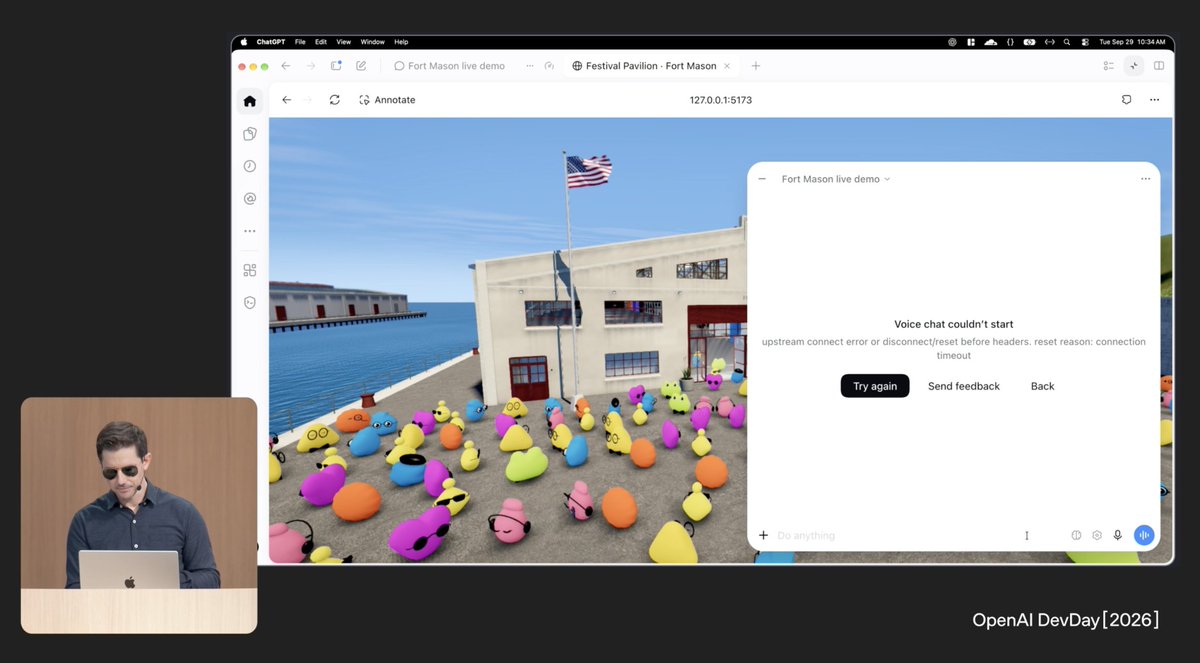The width and height of the screenshot is (1200, 663).
Task: Click the title bar back arrow beside window controls
Action: click(286, 66)
